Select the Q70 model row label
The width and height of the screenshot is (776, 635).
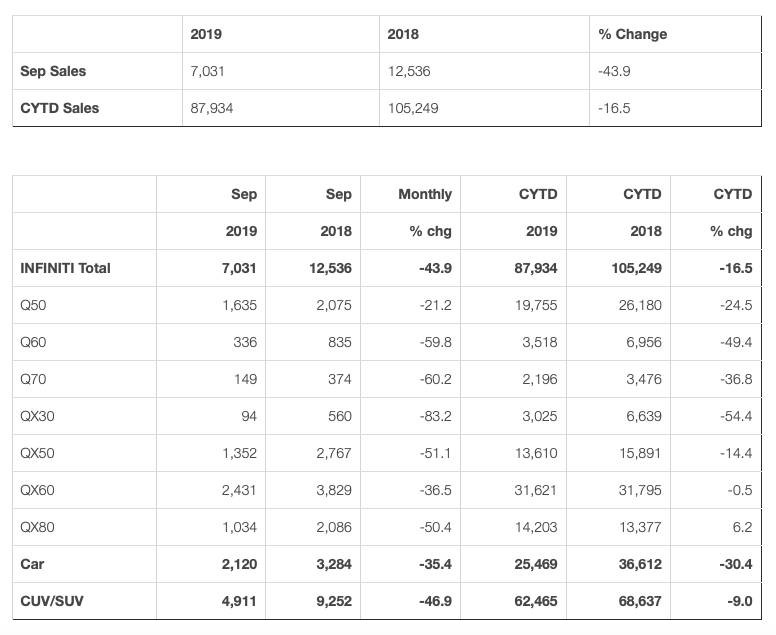pyautogui.click(x=33, y=379)
